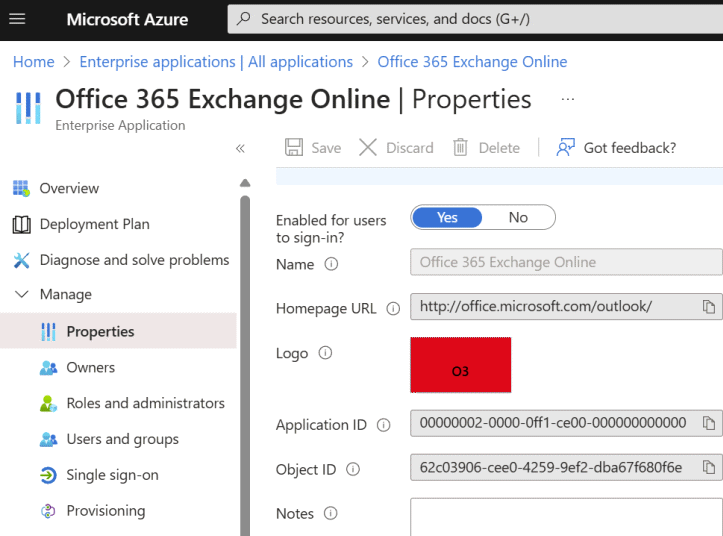Collapse the Manage section chevron
Image resolution: width=723 pixels, height=536 pixels.
pyautogui.click(x=22, y=294)
